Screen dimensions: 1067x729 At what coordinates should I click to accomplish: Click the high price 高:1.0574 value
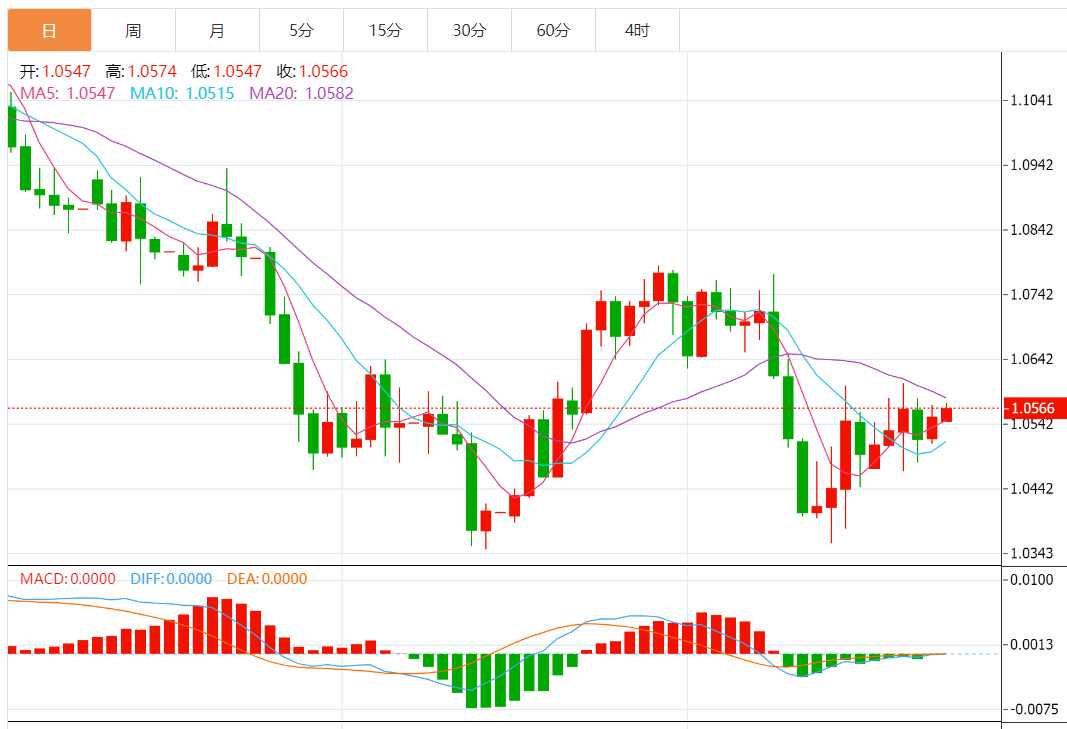coord(141,71)
